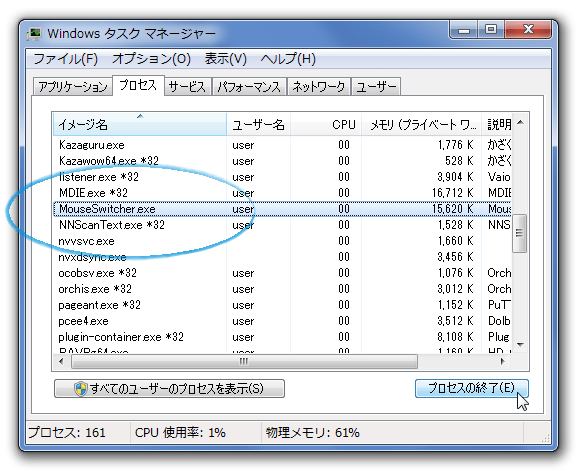Close the Windows タスク マネージャー window

[528, 30]
